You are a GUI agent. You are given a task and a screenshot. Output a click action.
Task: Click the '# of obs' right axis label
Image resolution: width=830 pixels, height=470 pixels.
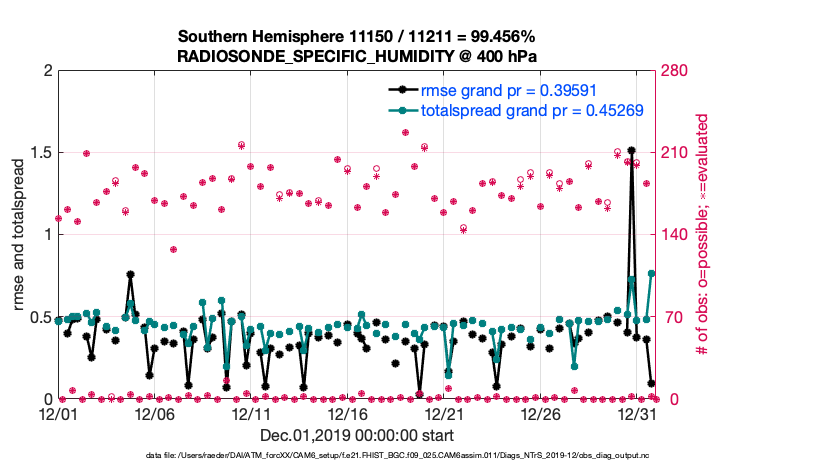pyautogui.click(x=702, y=234)
